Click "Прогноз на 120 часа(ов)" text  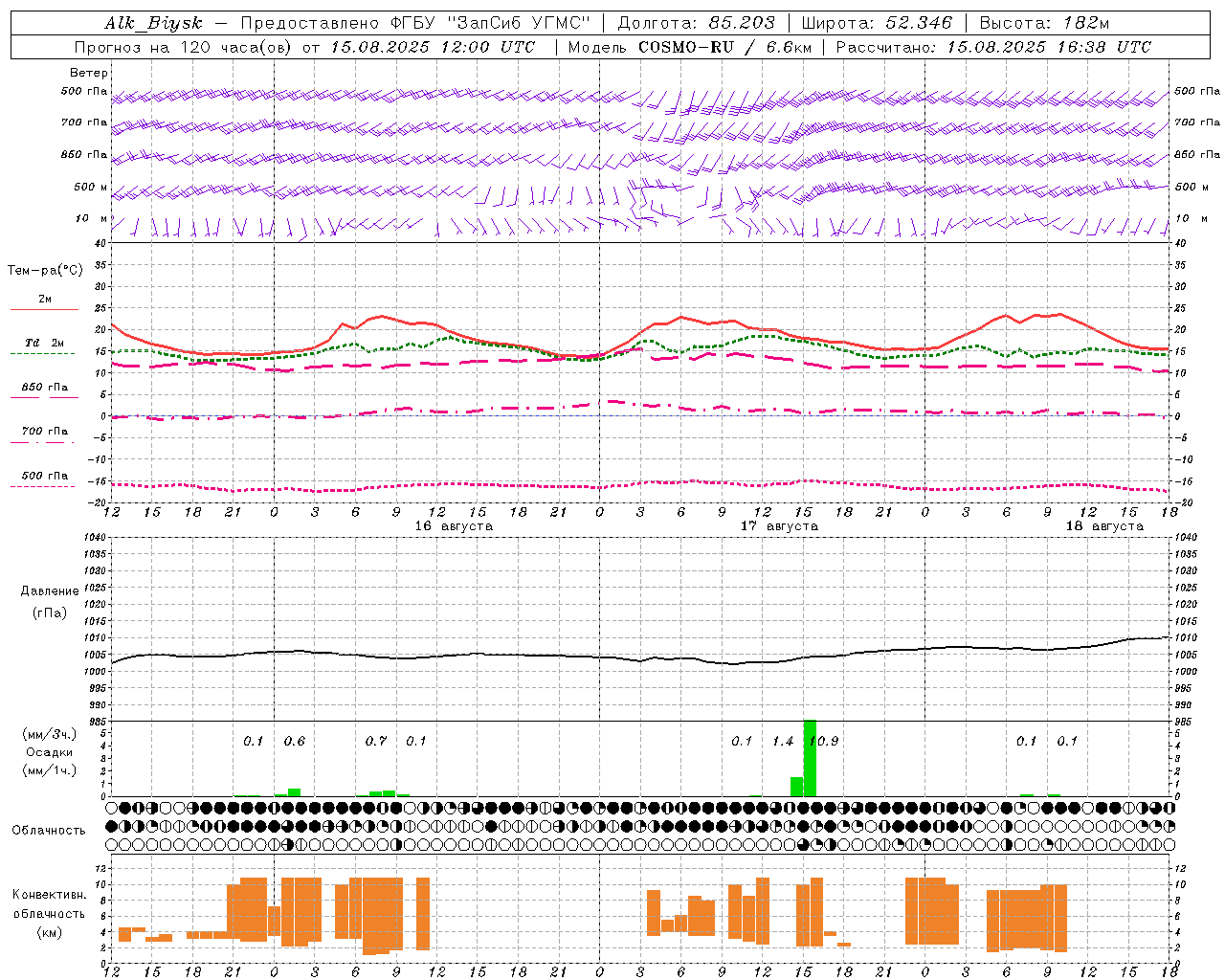[x=184, y=47]
